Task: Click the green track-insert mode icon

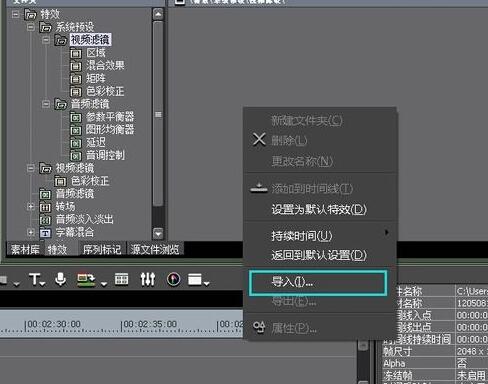Action: (86, 280)
